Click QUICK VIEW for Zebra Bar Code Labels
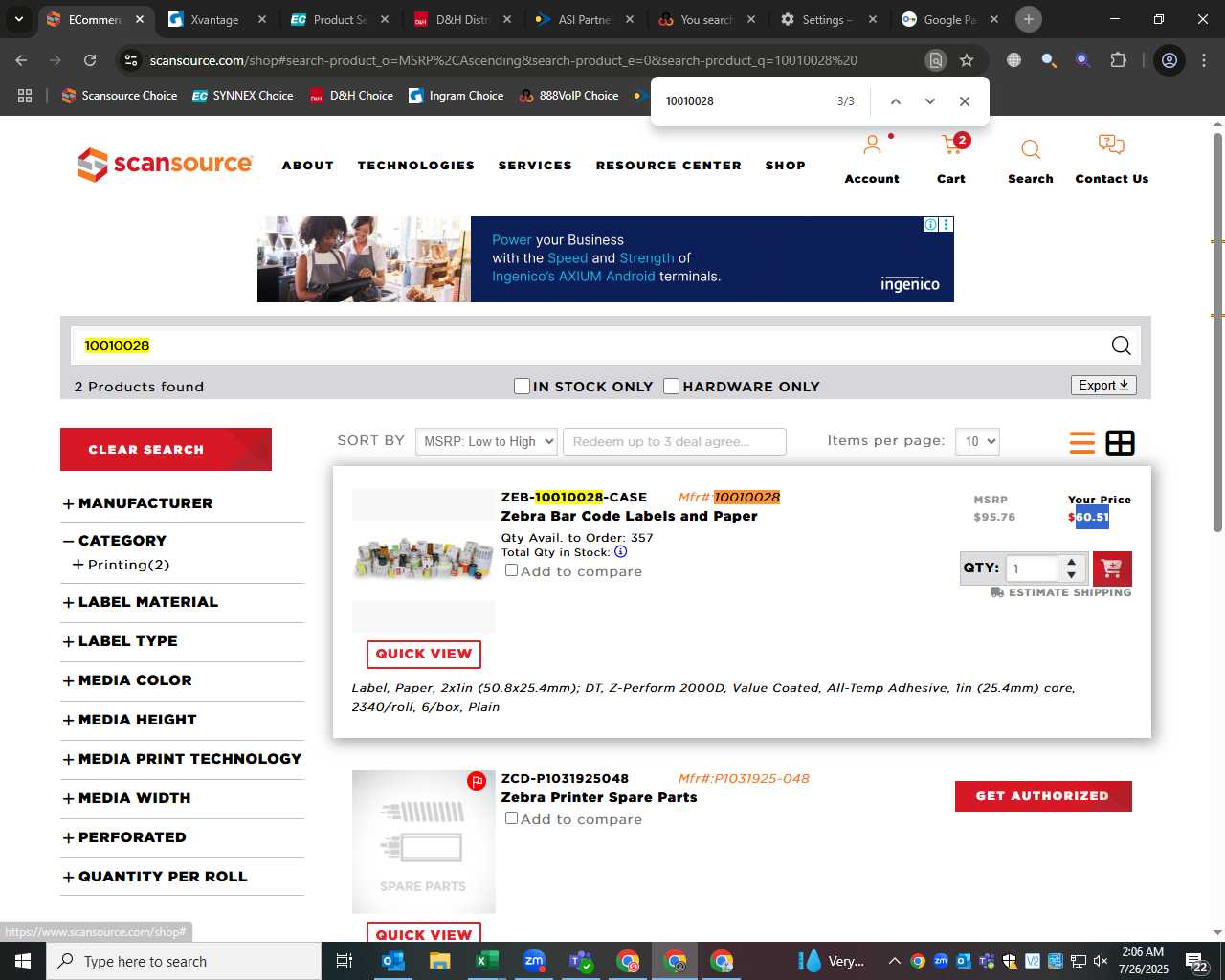 coord(423,654)
